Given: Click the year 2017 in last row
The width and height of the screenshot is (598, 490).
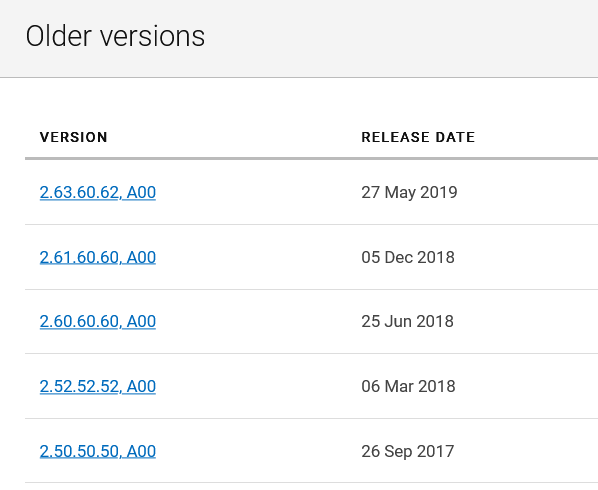Looking at the screenshot, I should [x=435, y=451].
